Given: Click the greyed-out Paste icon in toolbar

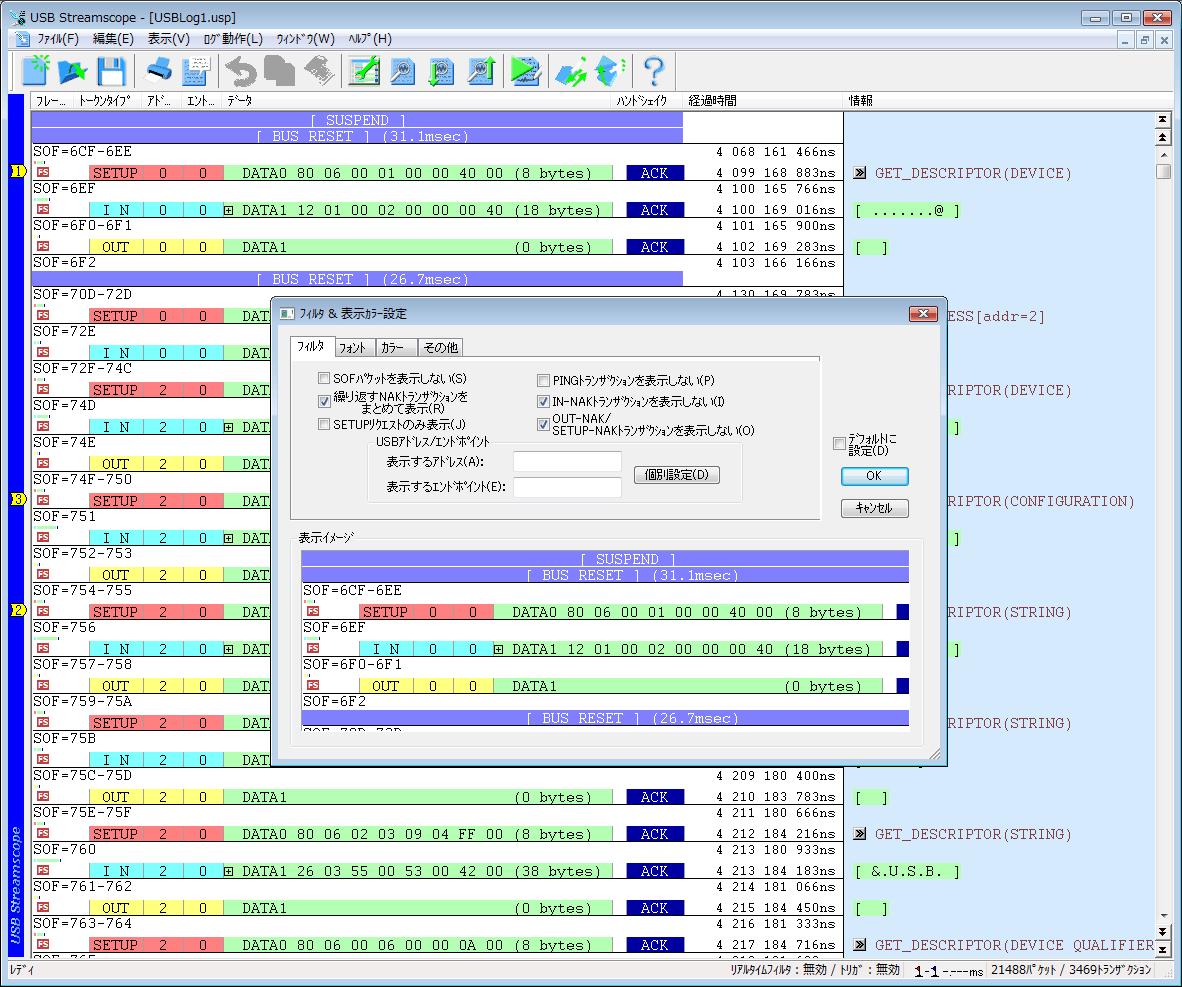Looking at the screenshot, I should (319, 71).
